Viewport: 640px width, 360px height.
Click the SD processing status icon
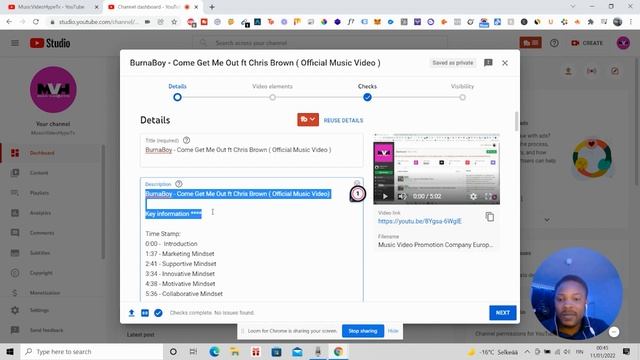tap(145, 313)
